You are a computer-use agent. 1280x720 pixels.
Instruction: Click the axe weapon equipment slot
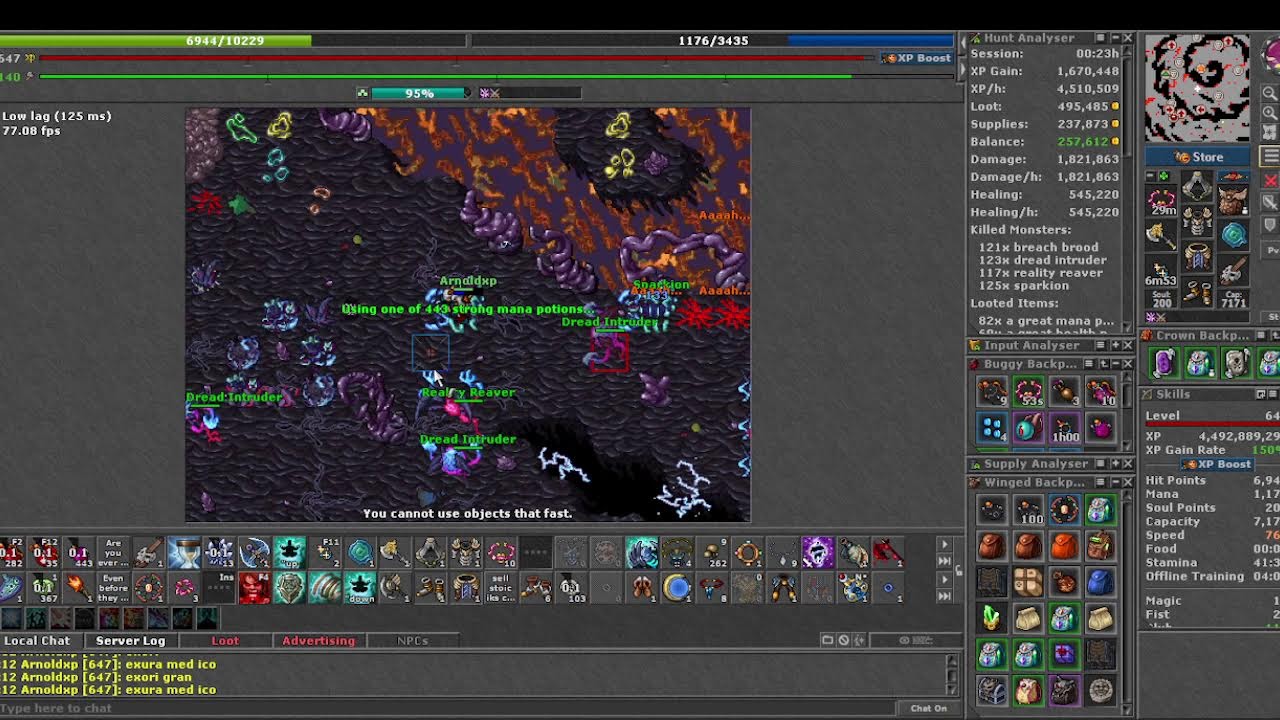[1161, 234]
